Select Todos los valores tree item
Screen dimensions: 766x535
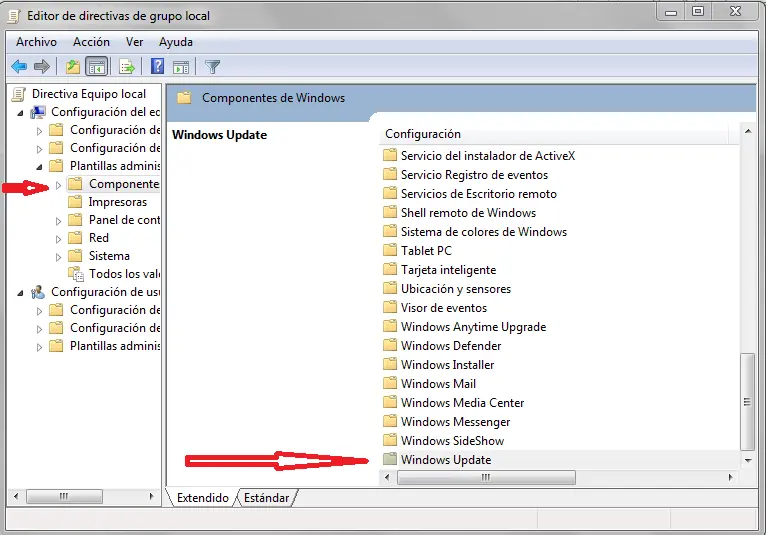coord(124,274)
